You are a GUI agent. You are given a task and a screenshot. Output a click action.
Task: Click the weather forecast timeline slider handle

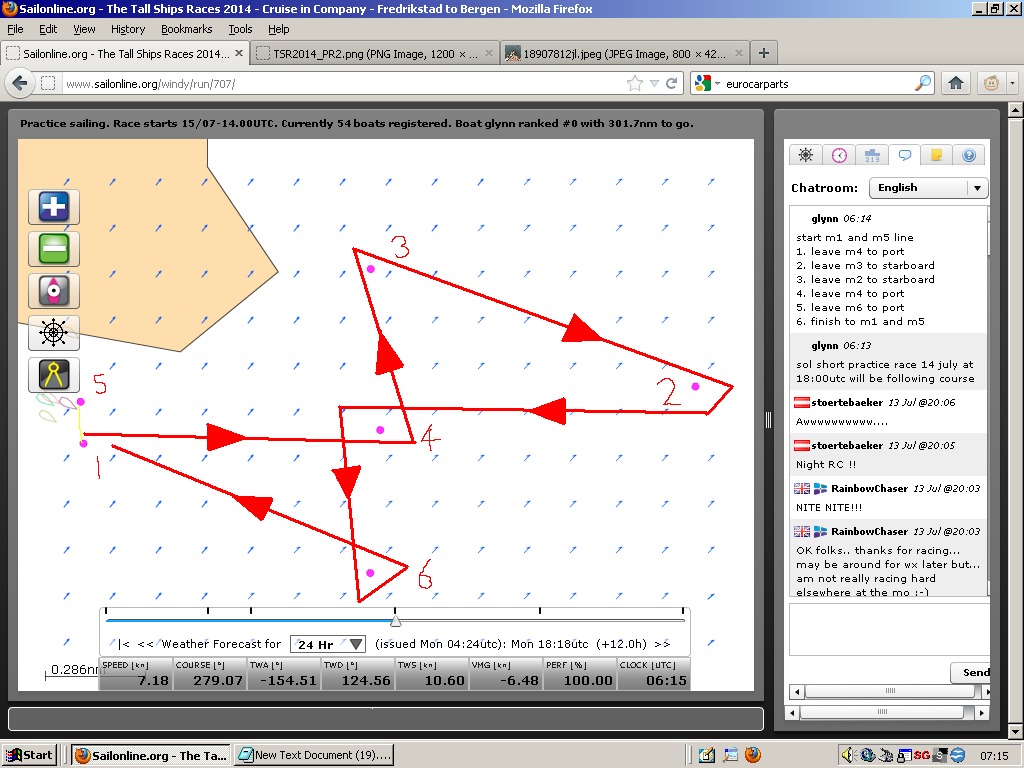395,620
